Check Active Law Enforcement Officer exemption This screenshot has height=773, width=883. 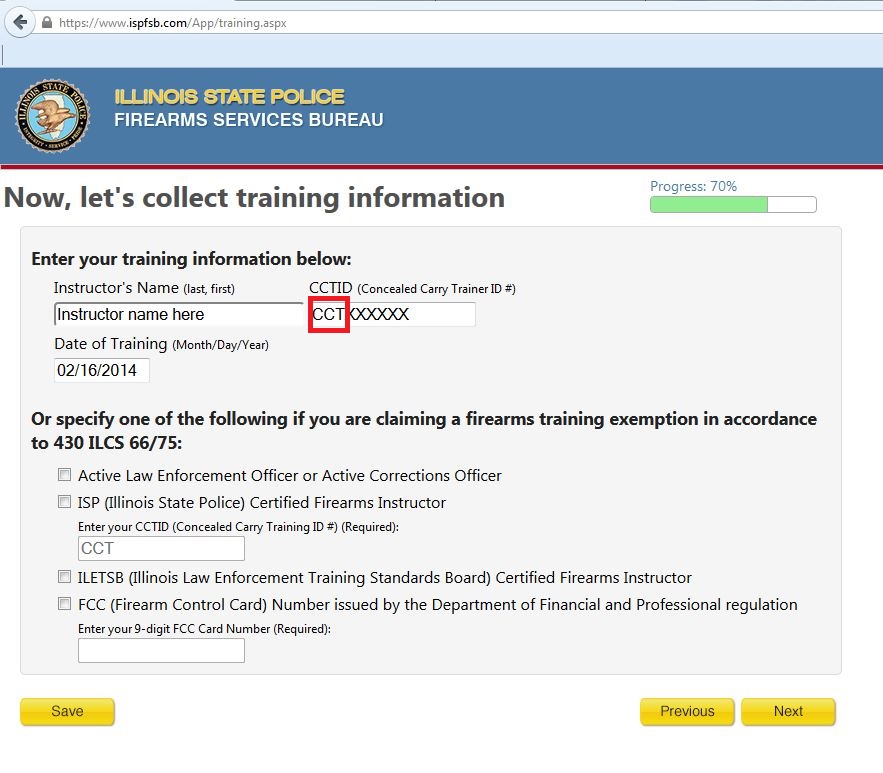click(65, 475)
